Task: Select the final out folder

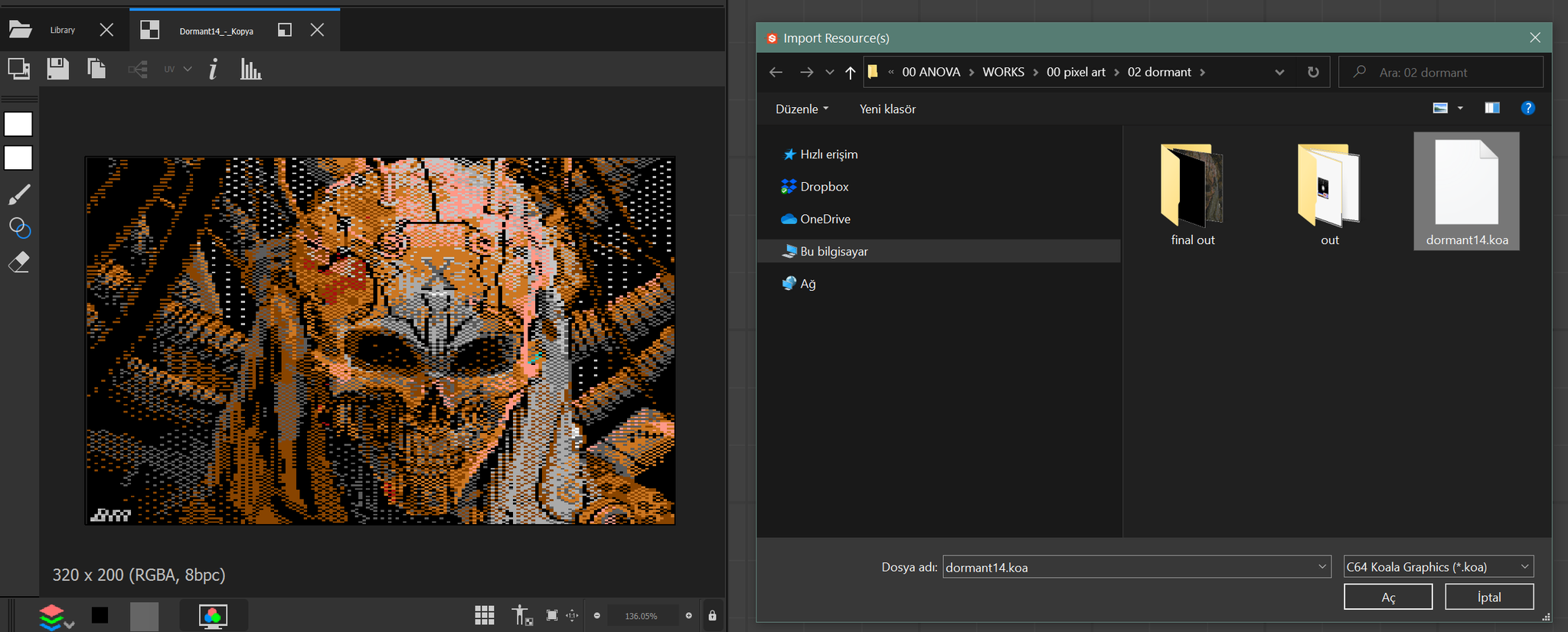Action: coord(1193,194)
